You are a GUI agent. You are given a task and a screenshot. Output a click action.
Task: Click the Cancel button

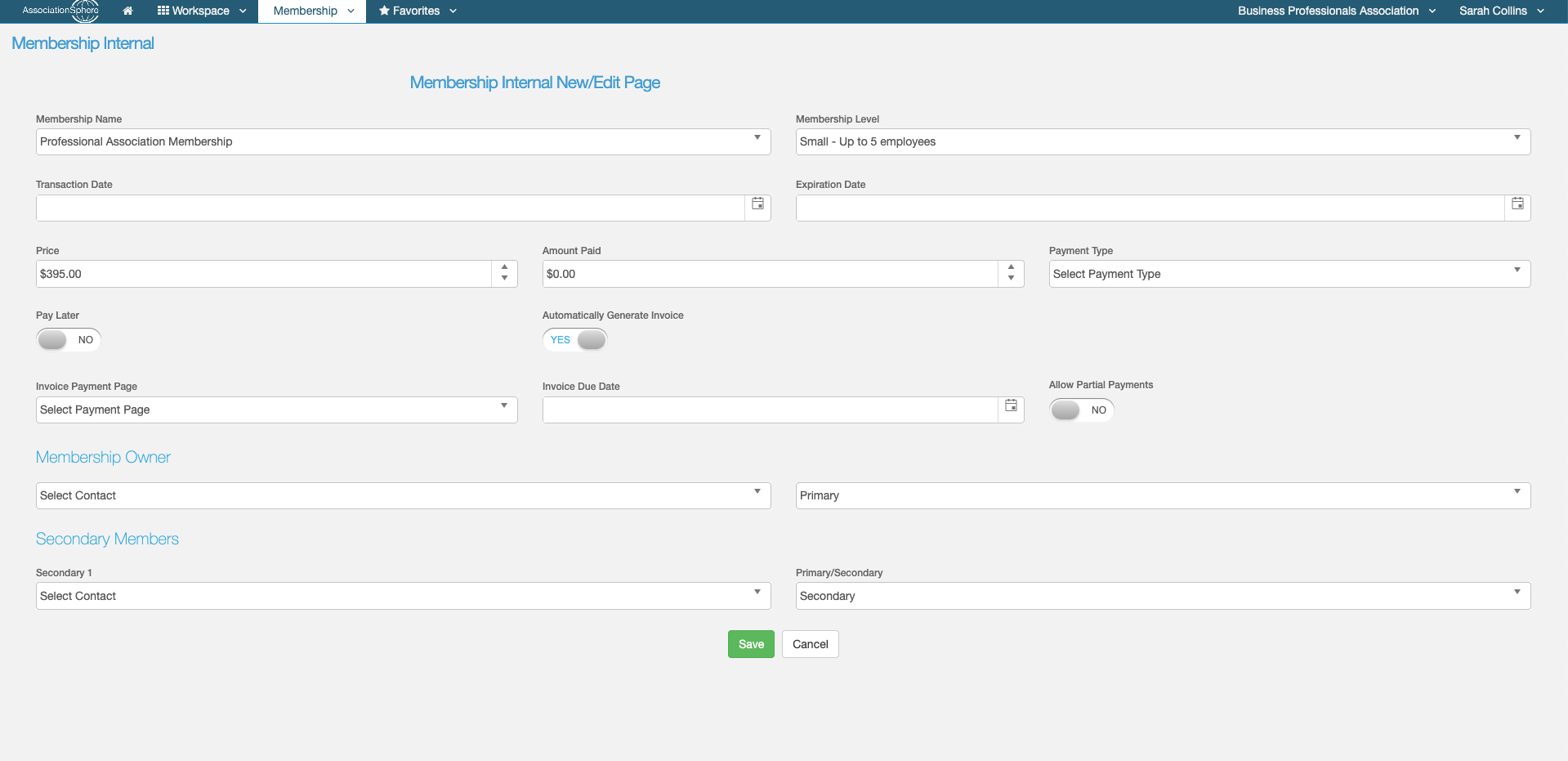(x=811, y=644)
